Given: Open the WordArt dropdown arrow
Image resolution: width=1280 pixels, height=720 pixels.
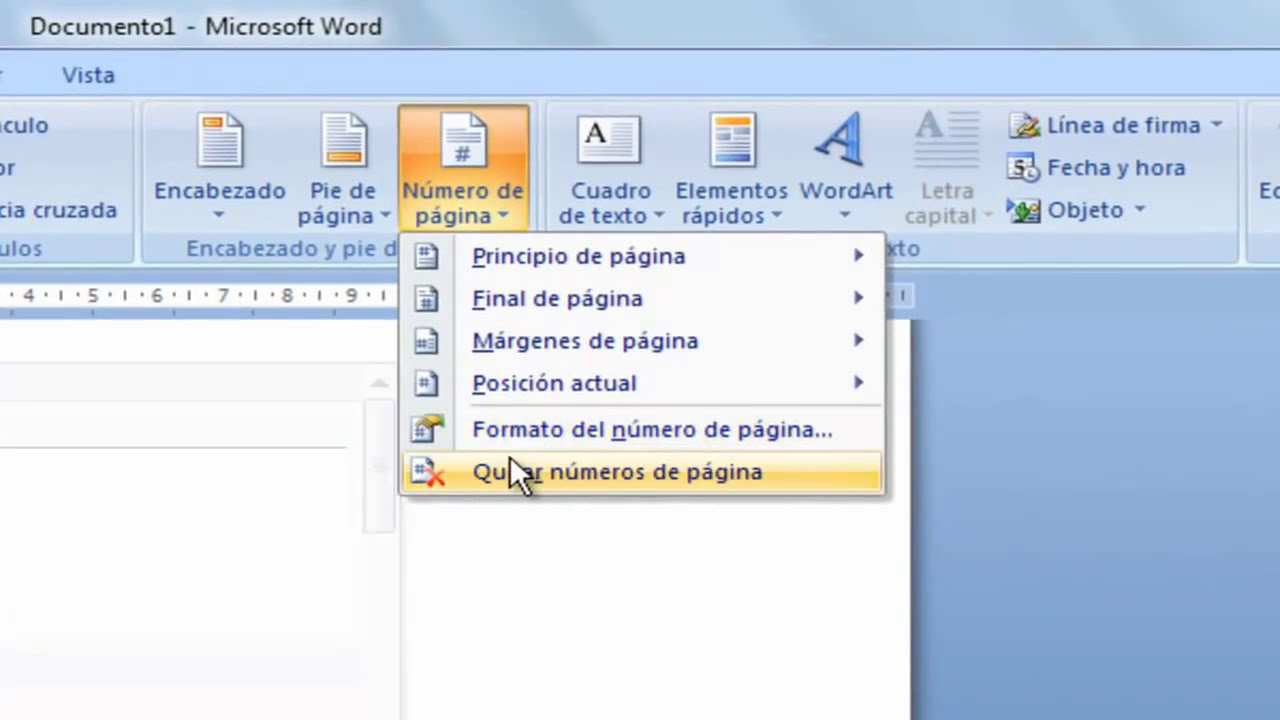Looking at the screenshot, I should click(845, 214).
